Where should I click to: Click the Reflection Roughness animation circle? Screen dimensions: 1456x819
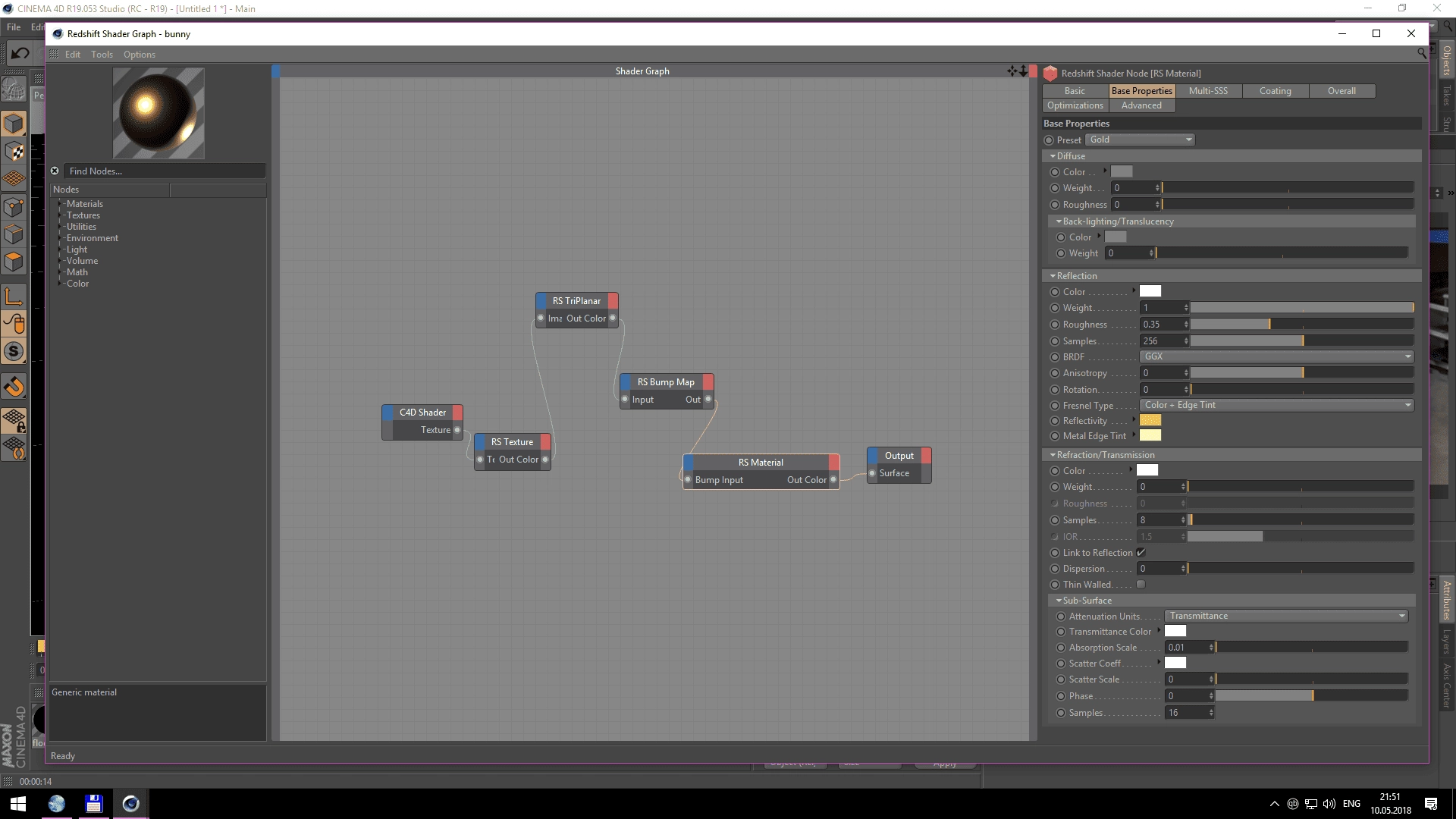[x=1055, y=325]
